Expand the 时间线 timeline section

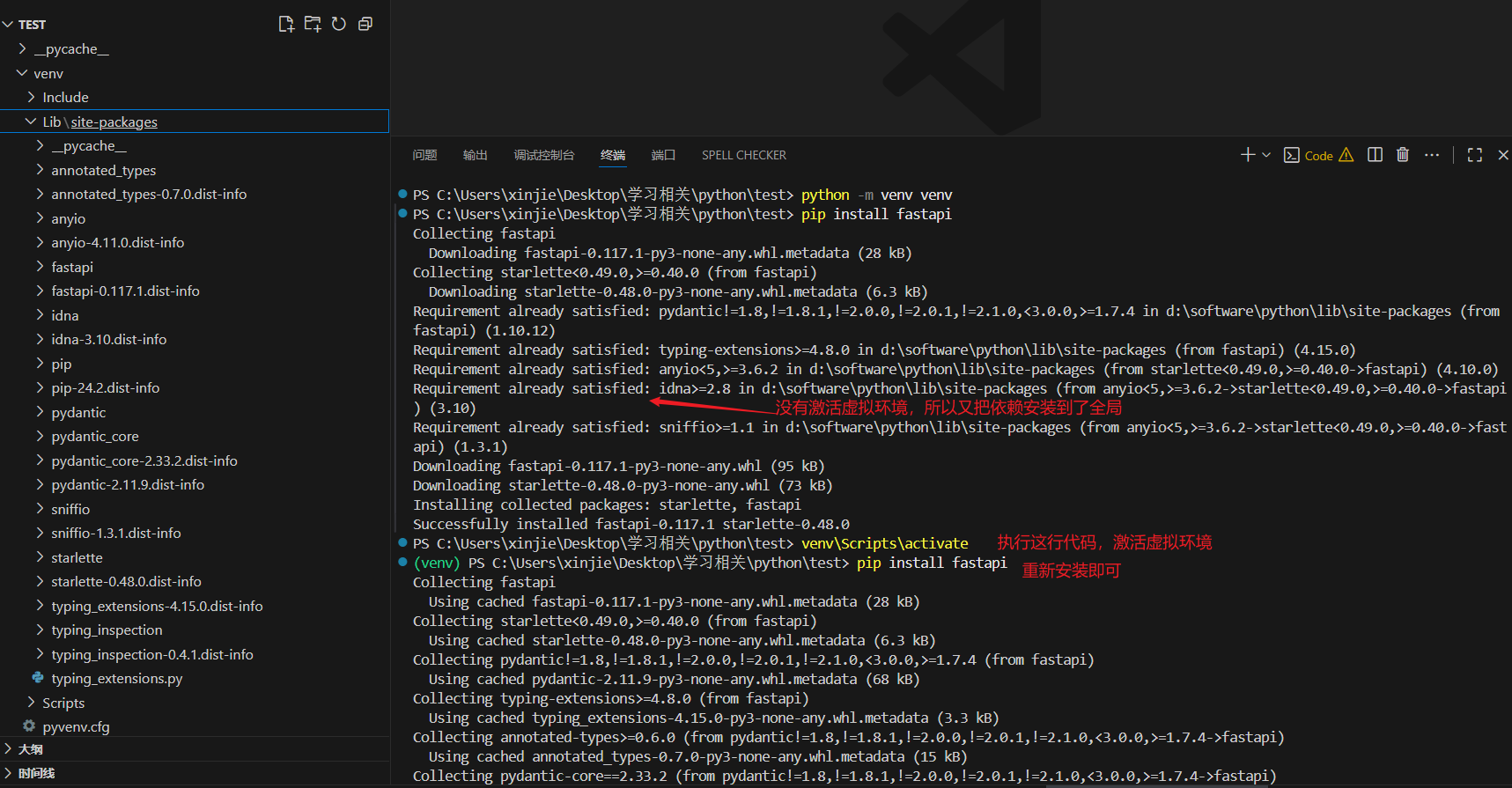(x=36, y=773)
